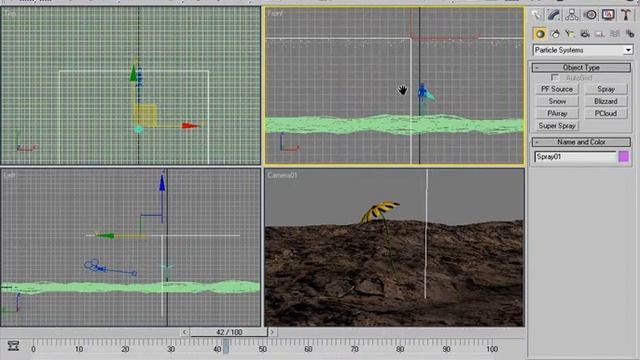Click the Left viewport label
The width and height of the screenshot is (640, 360).
click(x=9, y=176)
